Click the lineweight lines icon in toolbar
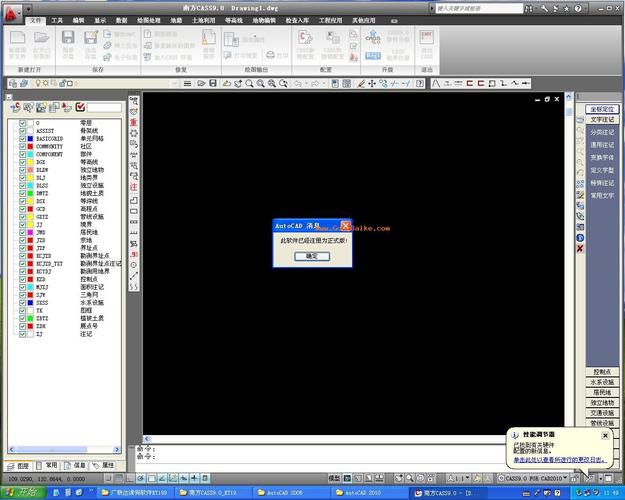The image size is (625, 500). coord(187,83)
